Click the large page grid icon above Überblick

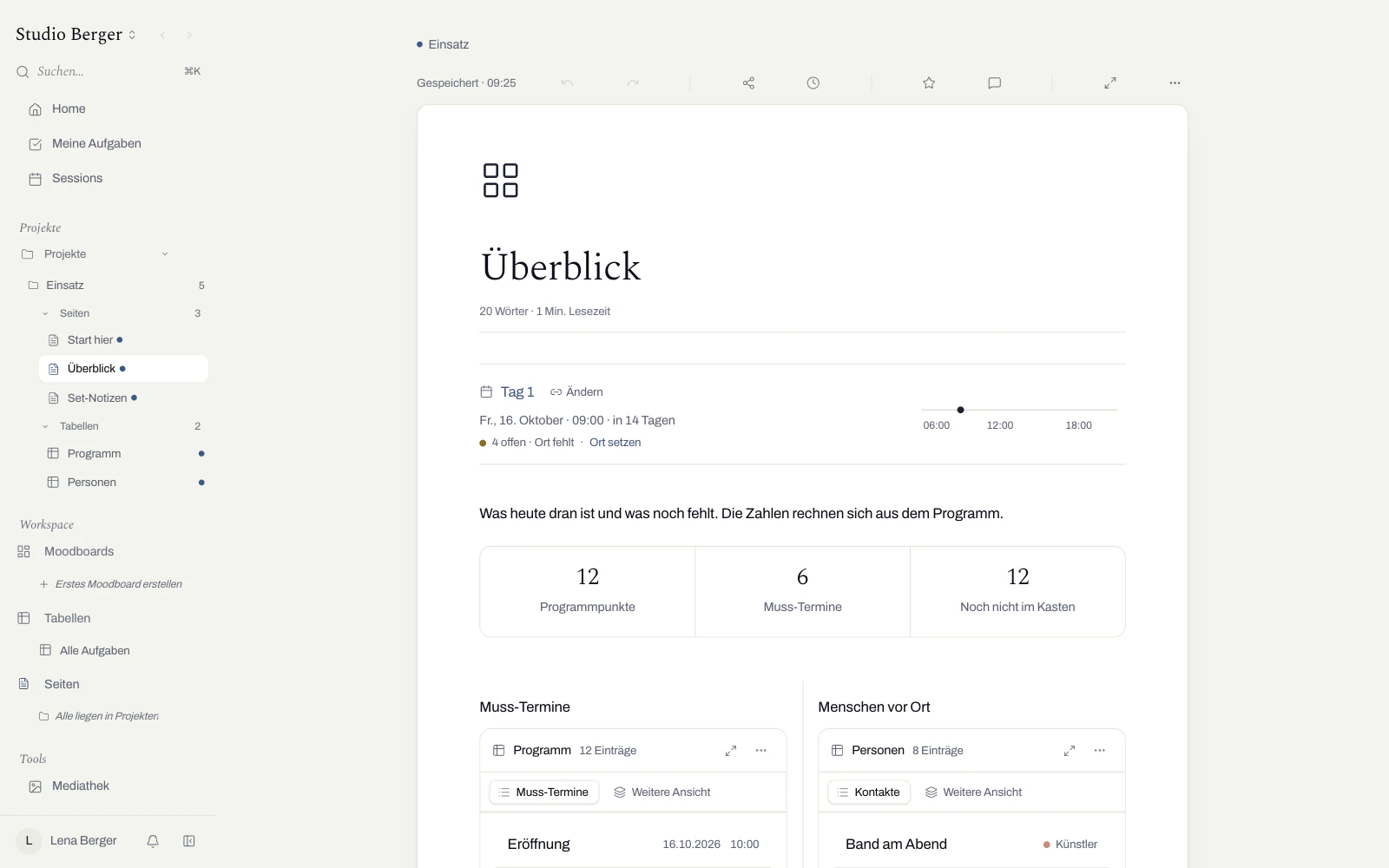501,181
